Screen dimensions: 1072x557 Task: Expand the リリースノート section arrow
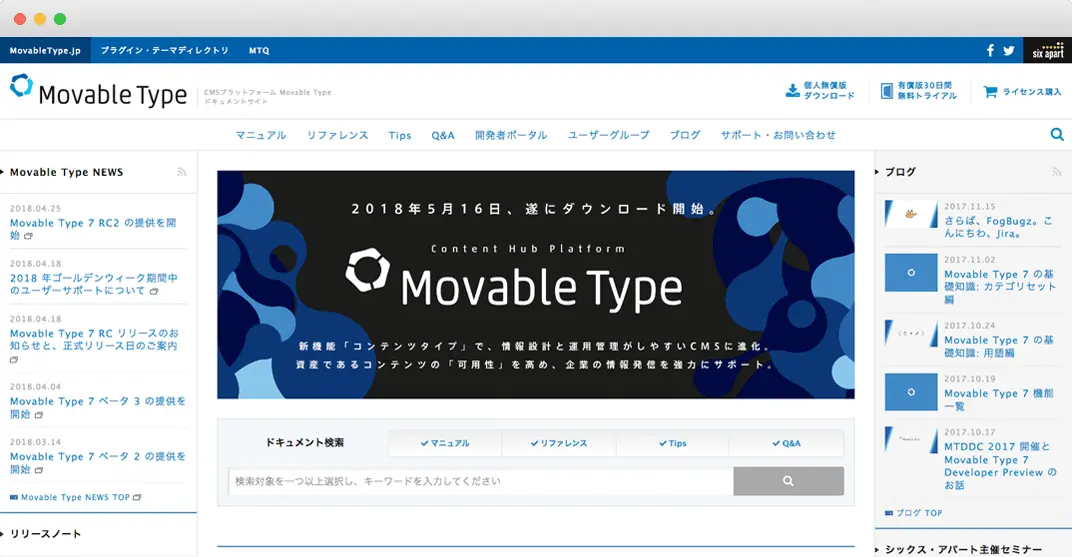coord(3,534)
